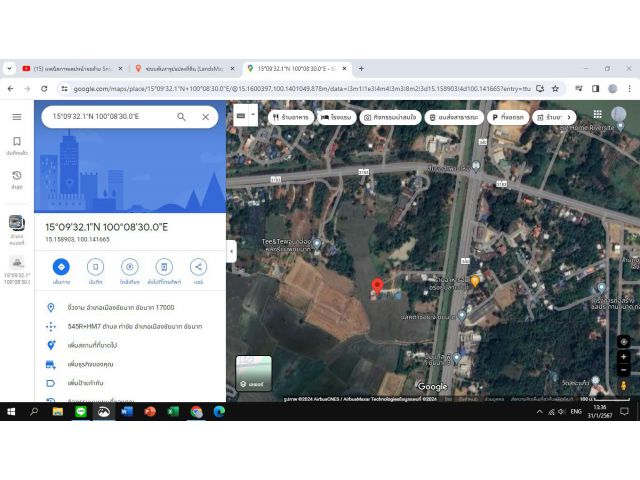Zoom in the map with plus

click(624, 357)
